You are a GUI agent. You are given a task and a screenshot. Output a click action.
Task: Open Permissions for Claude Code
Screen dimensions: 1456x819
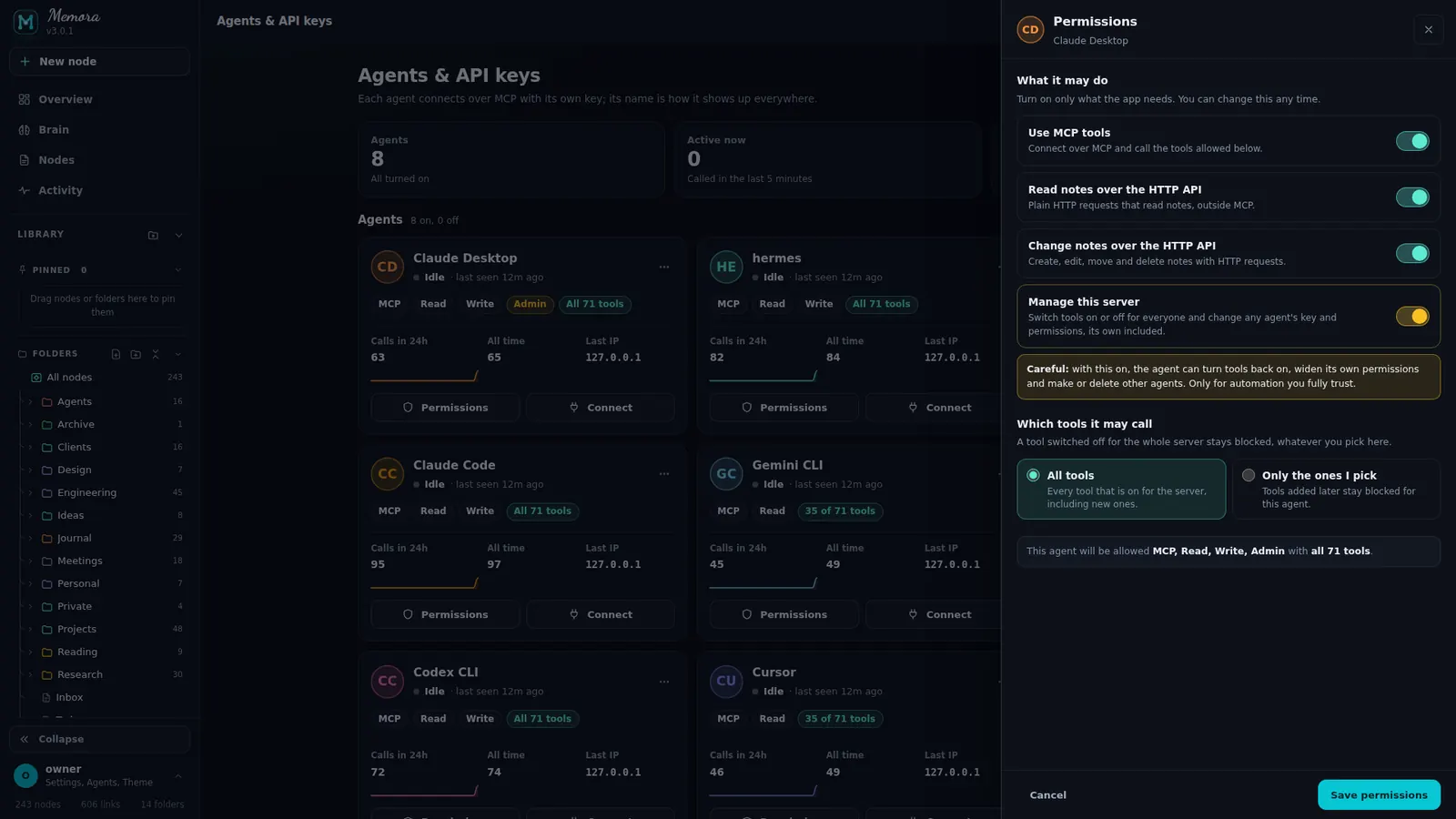445,615
